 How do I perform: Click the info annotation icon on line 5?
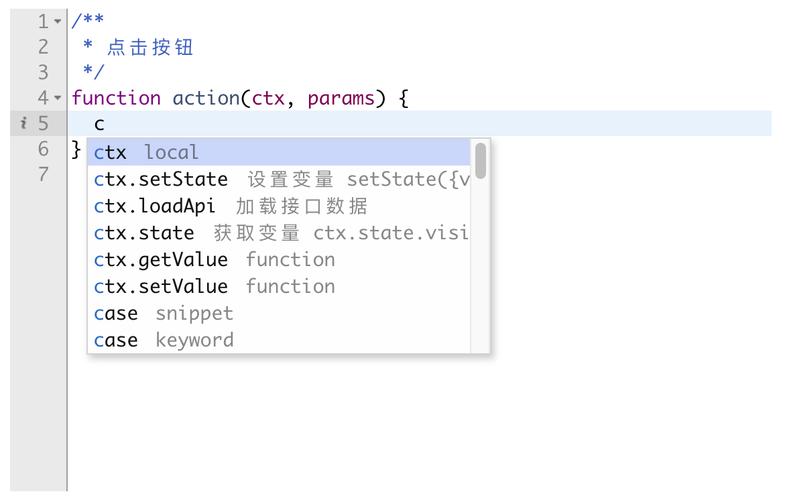[23, 123]
